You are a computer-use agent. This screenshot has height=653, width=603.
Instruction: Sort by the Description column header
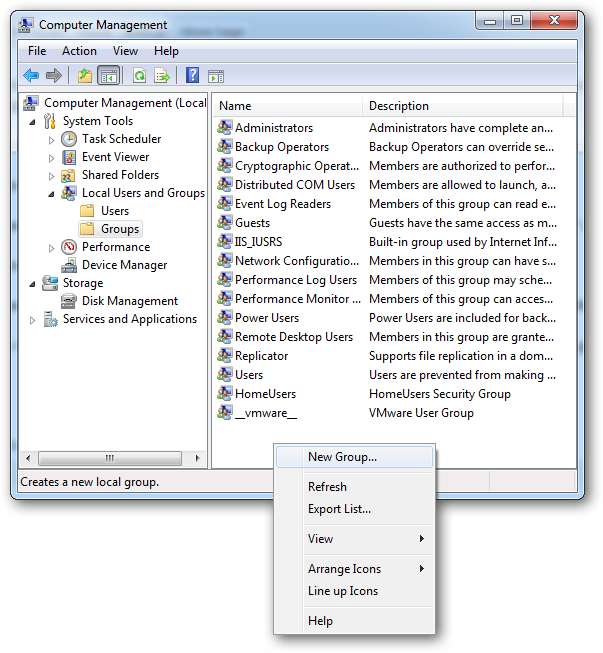(x=463, y=106)
